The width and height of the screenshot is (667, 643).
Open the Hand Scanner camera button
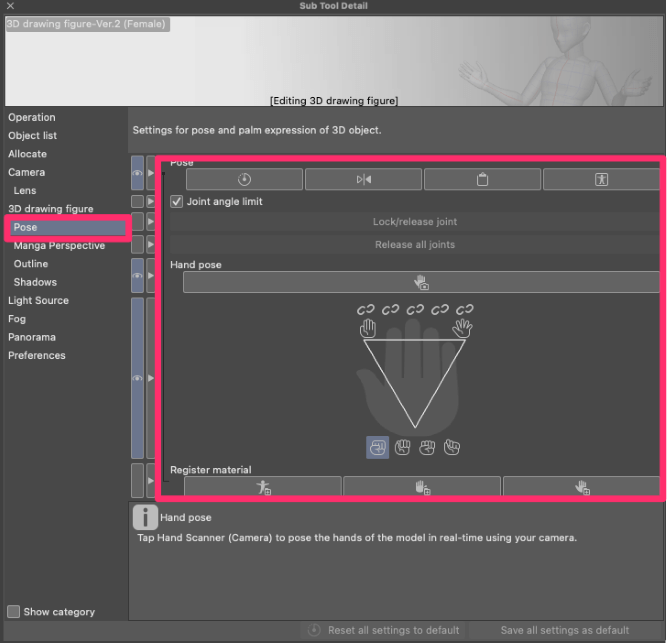click(421, 282)
